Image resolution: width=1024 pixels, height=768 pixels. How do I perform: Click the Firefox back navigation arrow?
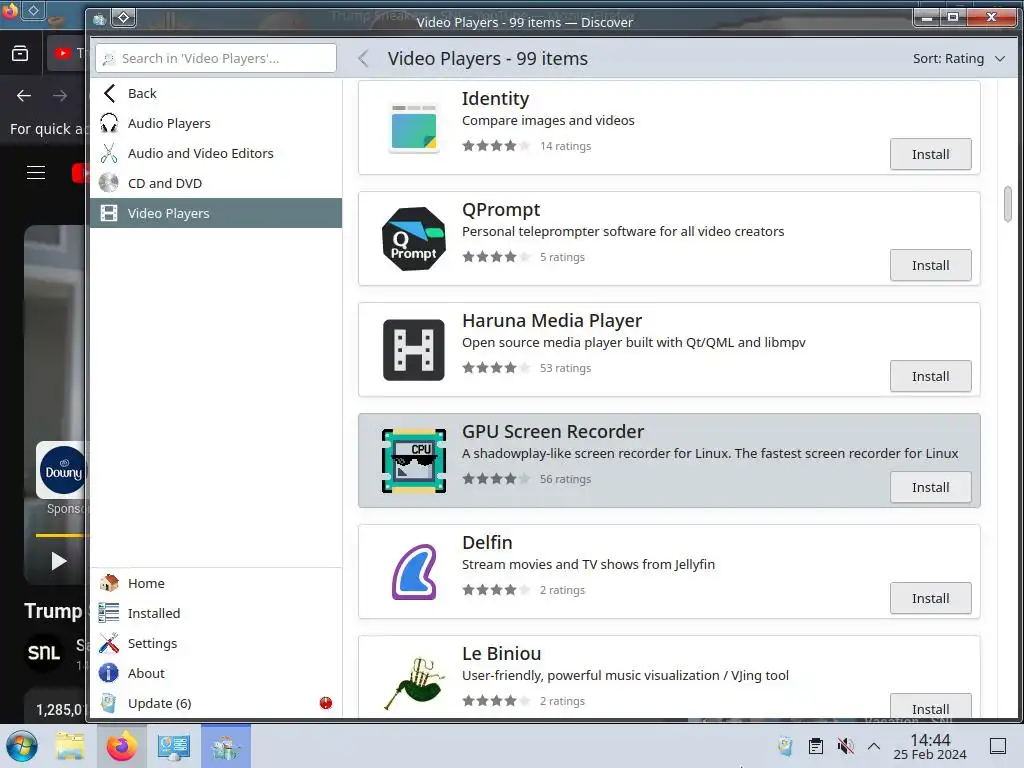[x=24, y=96]
